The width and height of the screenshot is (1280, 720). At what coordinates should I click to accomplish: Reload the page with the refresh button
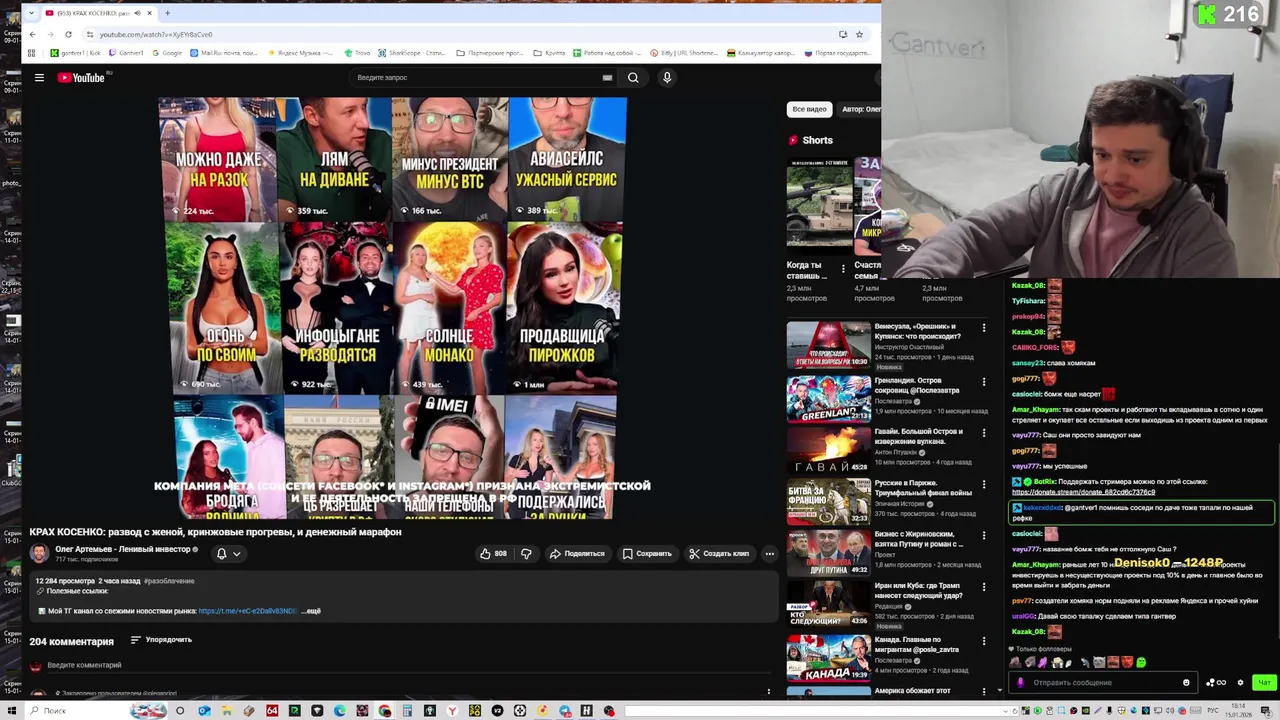click(x=68, y=34)
